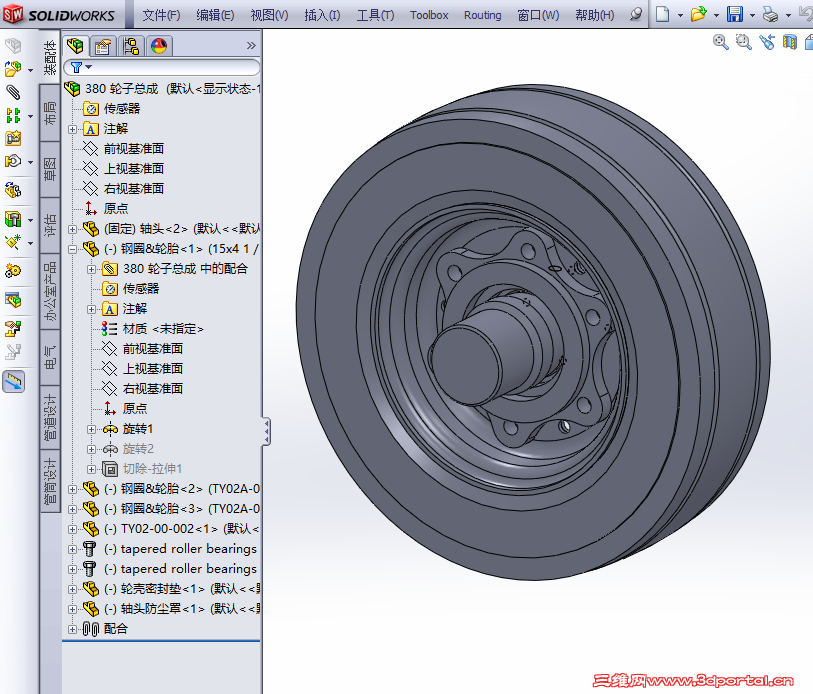
Task: Open the Routing menu
Action: click(482, 15)
